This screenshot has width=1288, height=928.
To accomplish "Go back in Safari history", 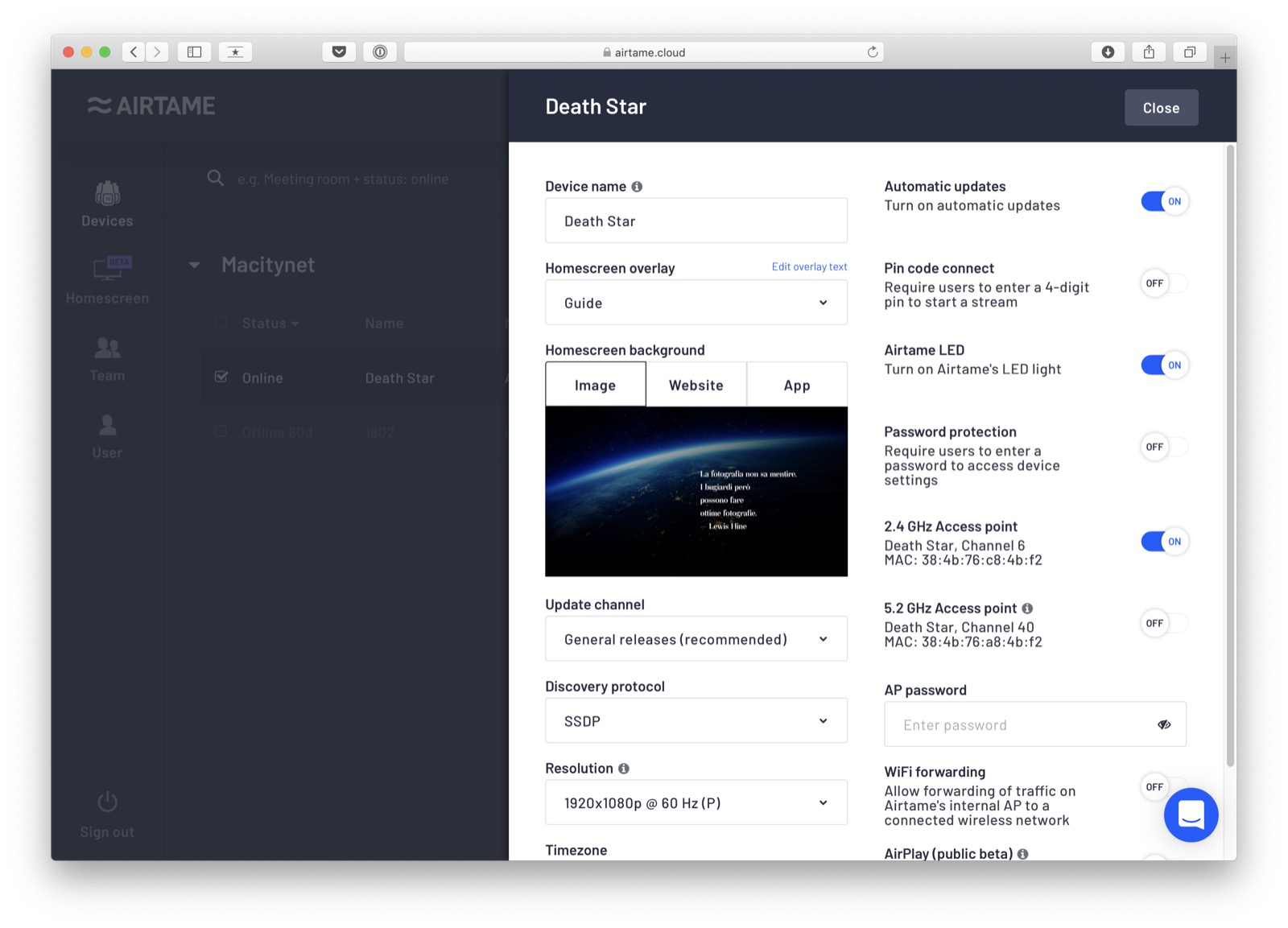I will pos(134,52).
